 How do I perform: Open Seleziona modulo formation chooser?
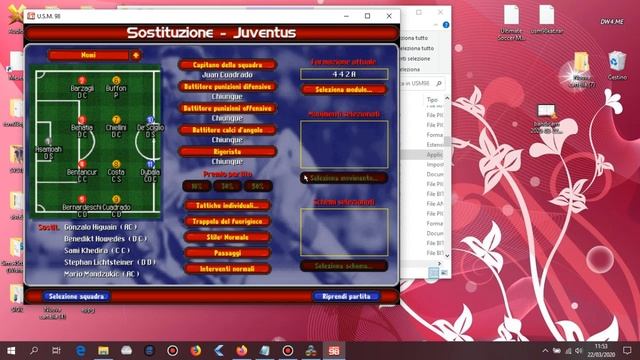(344, 89)
